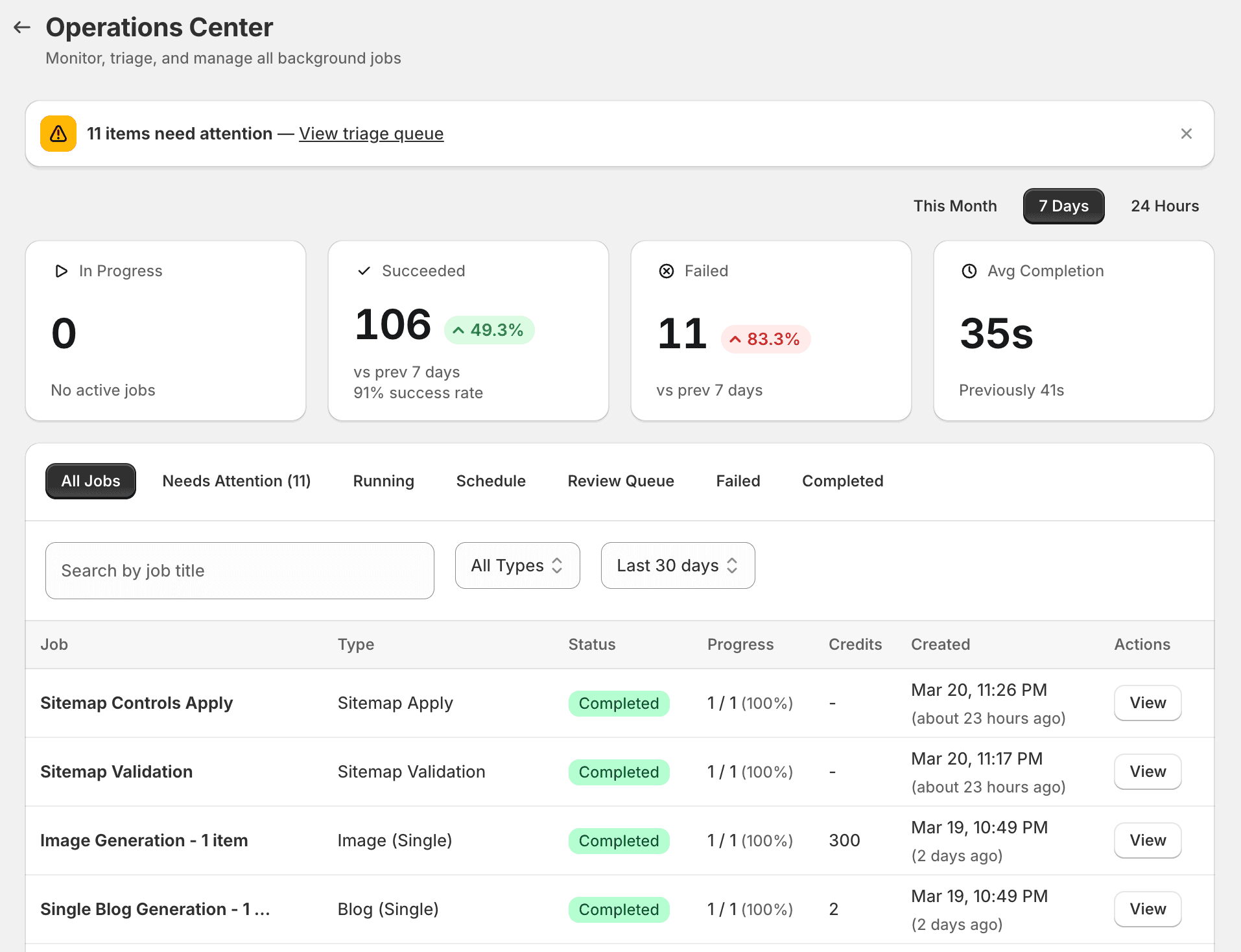
Task: Click the X icon on the Failed card
Action: tap(667, 271)
